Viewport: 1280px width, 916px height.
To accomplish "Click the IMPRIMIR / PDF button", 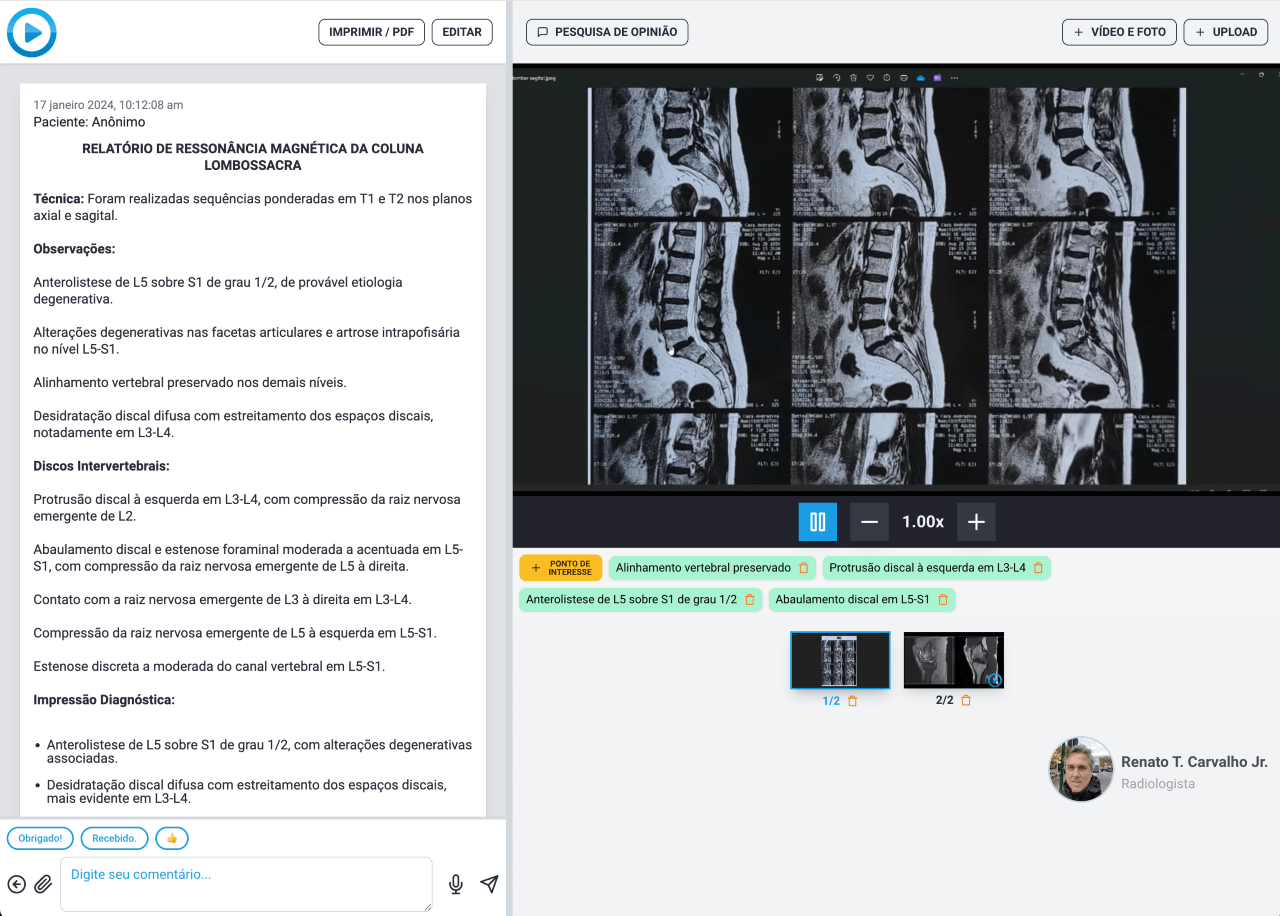I will click(x=371, y=31).
